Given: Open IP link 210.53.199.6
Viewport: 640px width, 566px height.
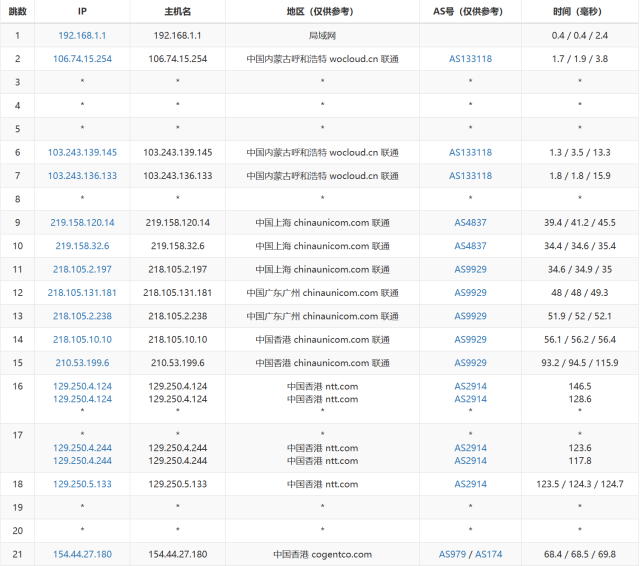Looking at the screenshot, I should pyautogui.click(x=82, y=363).
